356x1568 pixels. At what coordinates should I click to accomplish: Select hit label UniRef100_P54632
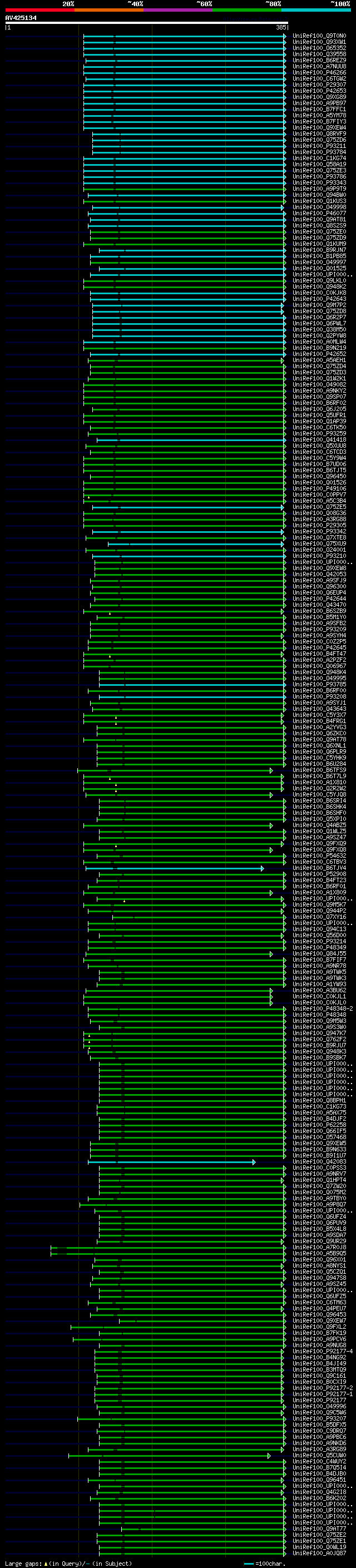319,856
